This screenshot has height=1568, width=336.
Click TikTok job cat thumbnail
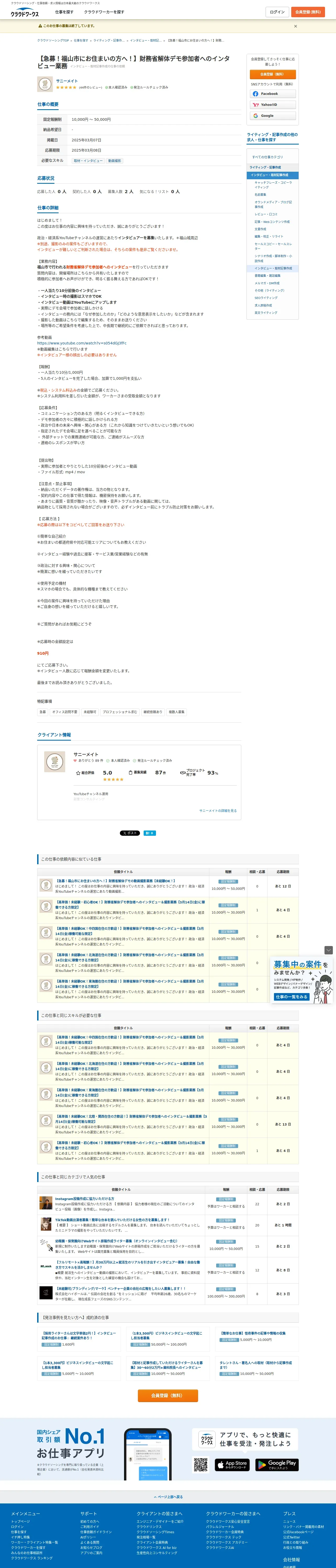pyautogui.click(x=46, y=1224)
